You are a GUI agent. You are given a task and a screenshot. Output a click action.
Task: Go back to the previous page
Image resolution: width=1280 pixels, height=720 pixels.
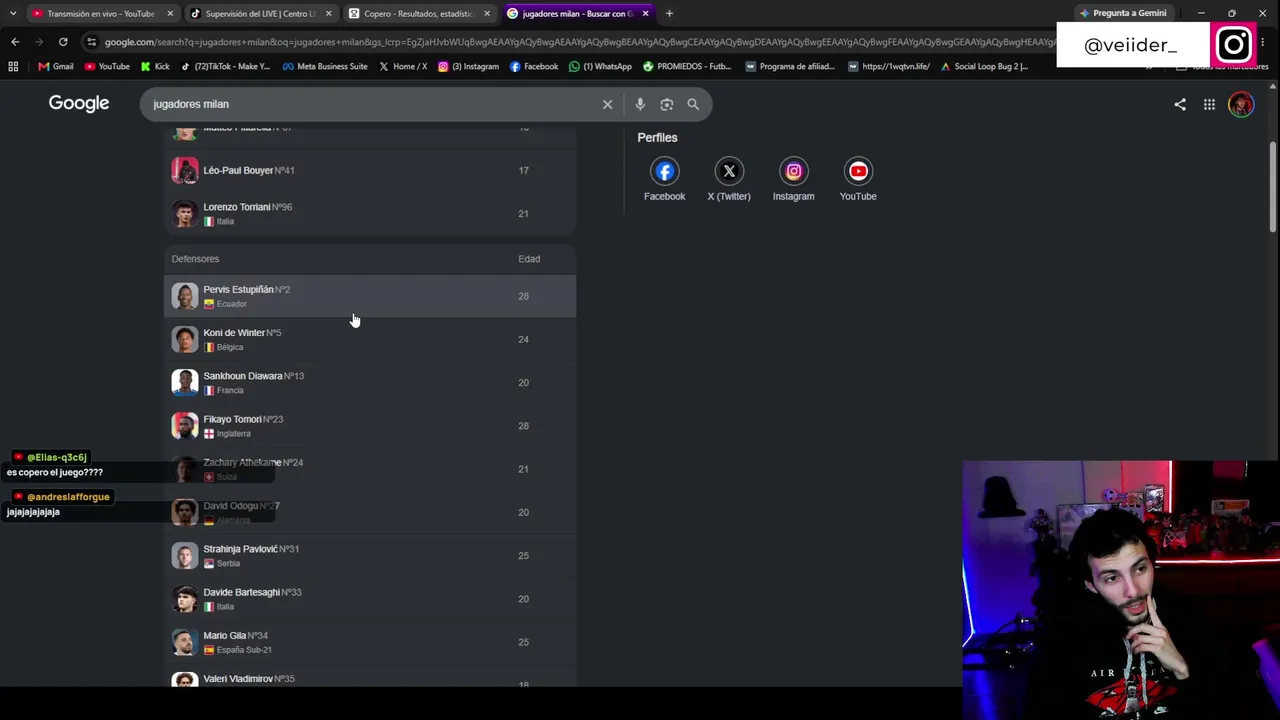point(15,42)
